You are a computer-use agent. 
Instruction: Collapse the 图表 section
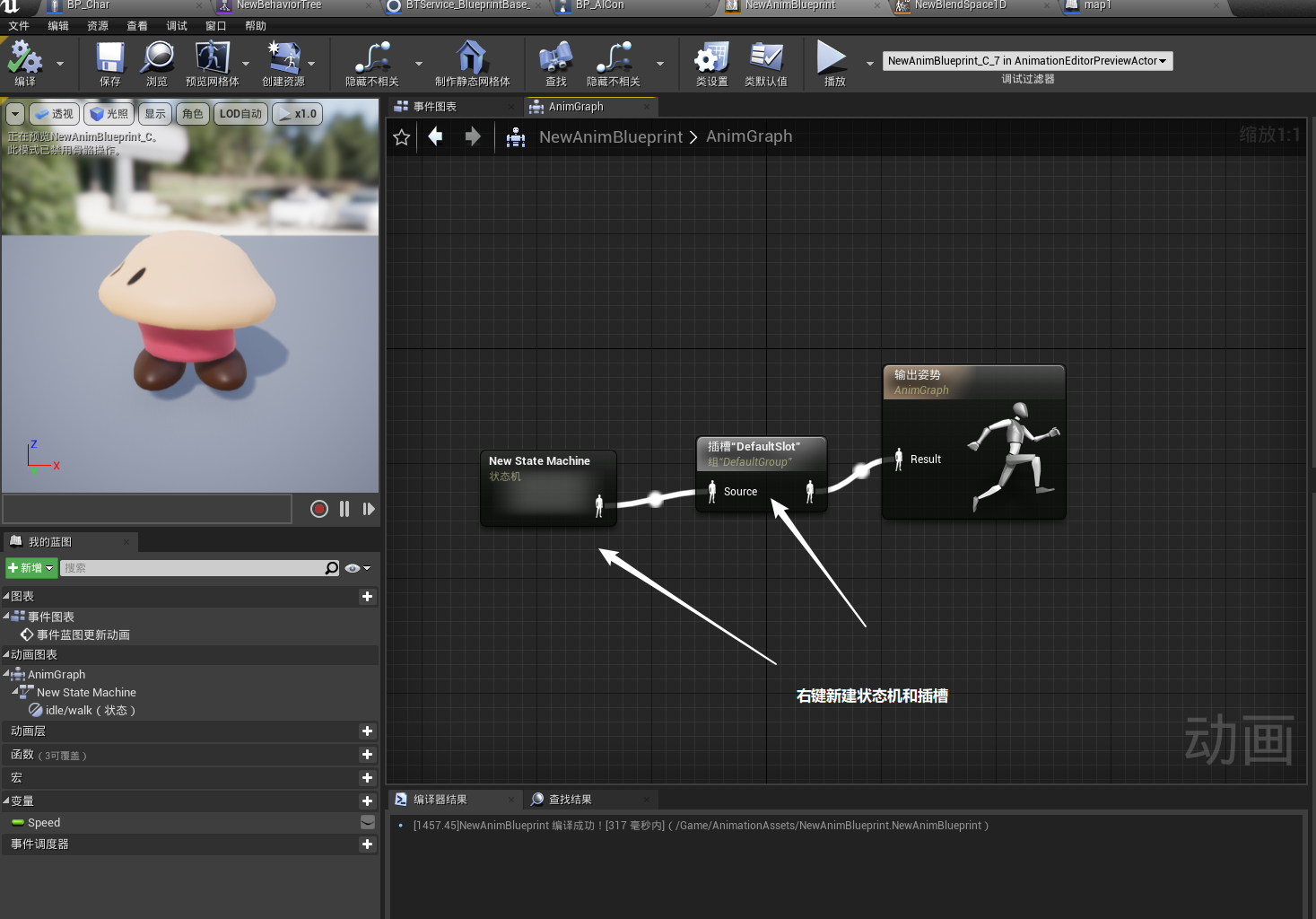pyautogui.click(x=6, y=596)
